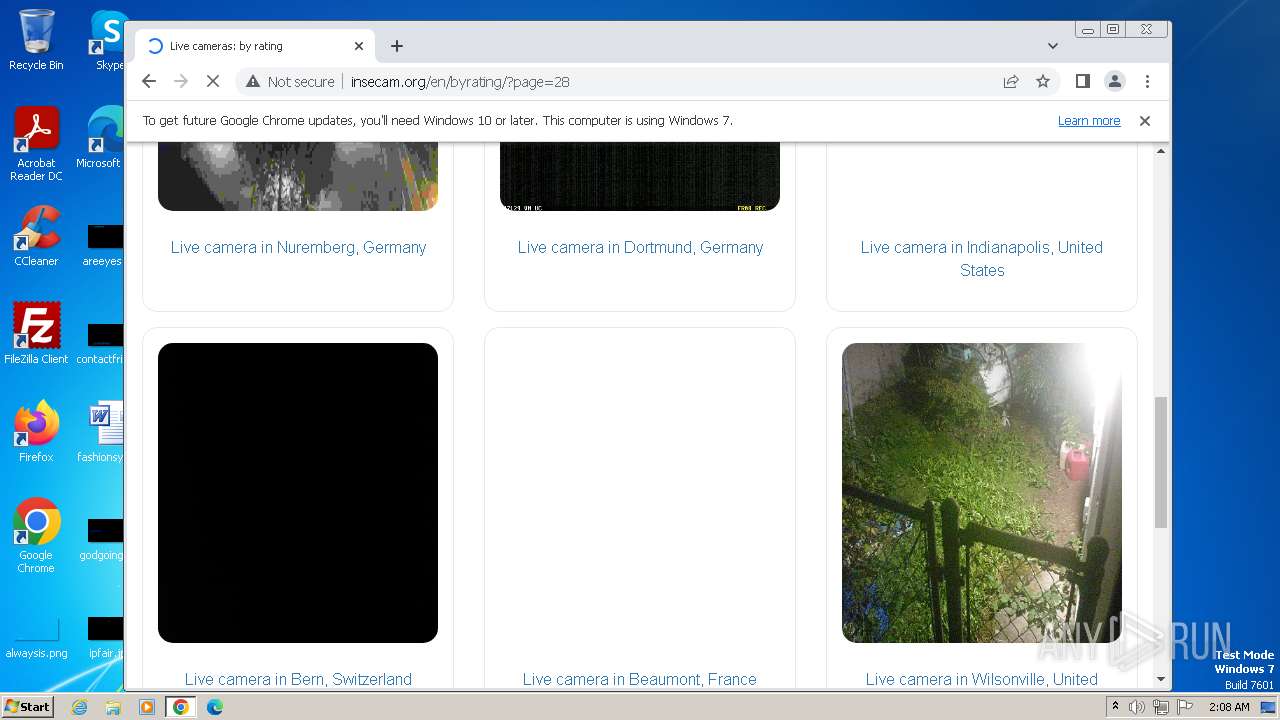Open Live camera in Beaumont, France

click(640, 679)
